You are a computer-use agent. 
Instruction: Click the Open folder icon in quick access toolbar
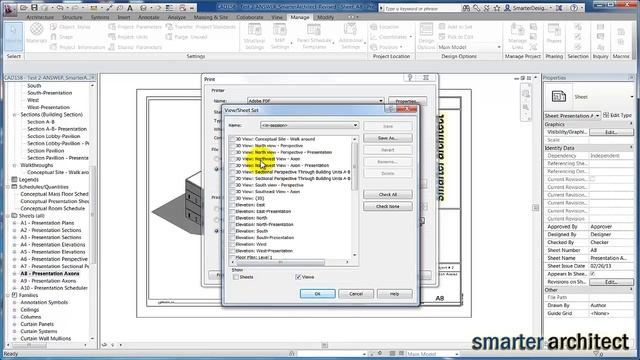coord(24,8)
